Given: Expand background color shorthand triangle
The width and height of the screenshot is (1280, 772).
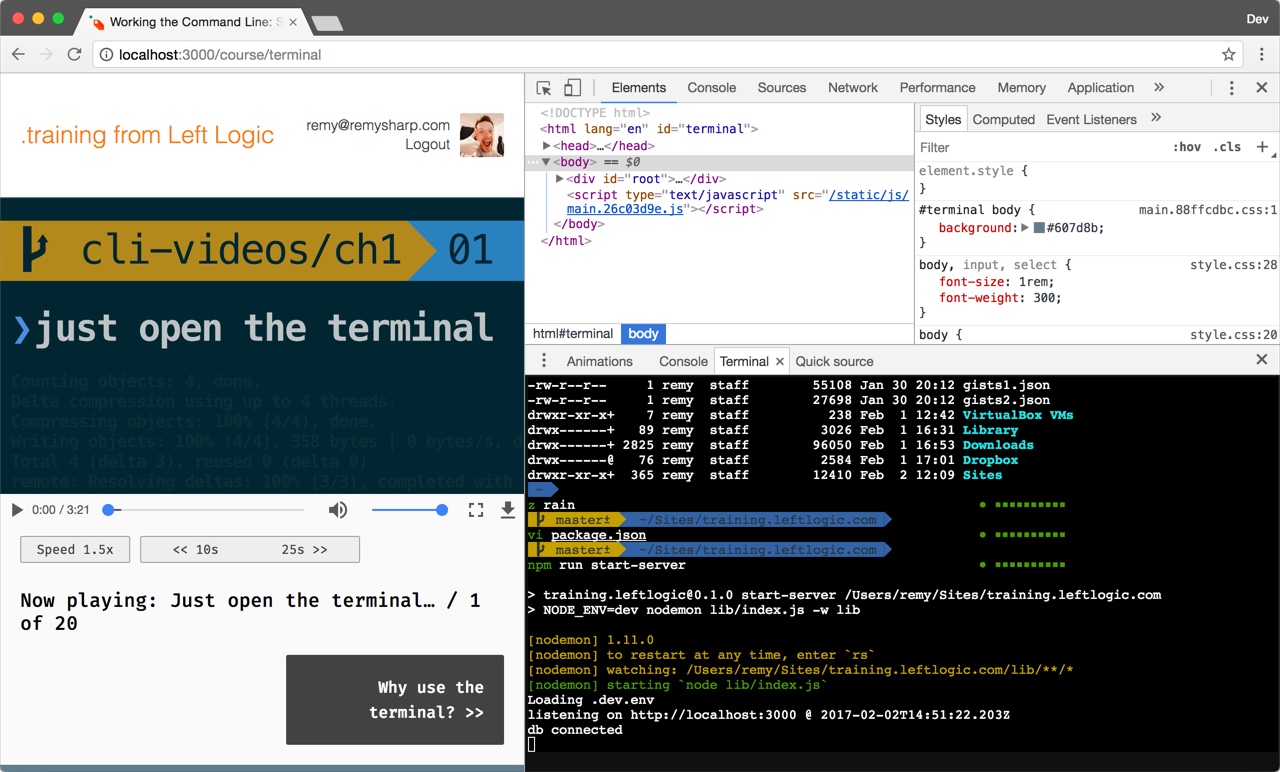Looking at the screenshot, I should (1025, 228).
